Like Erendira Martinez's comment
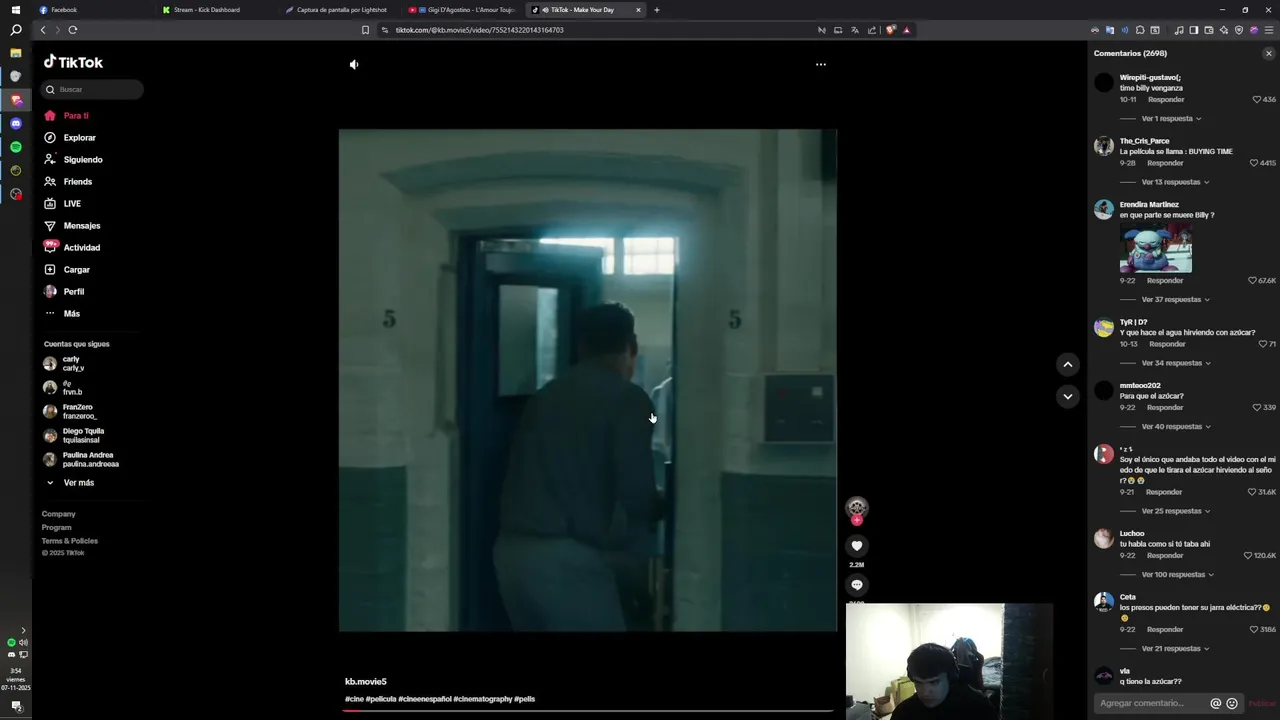Image resolution: width=1280 pixels, height=720 pixels. tap(1253, 281)
